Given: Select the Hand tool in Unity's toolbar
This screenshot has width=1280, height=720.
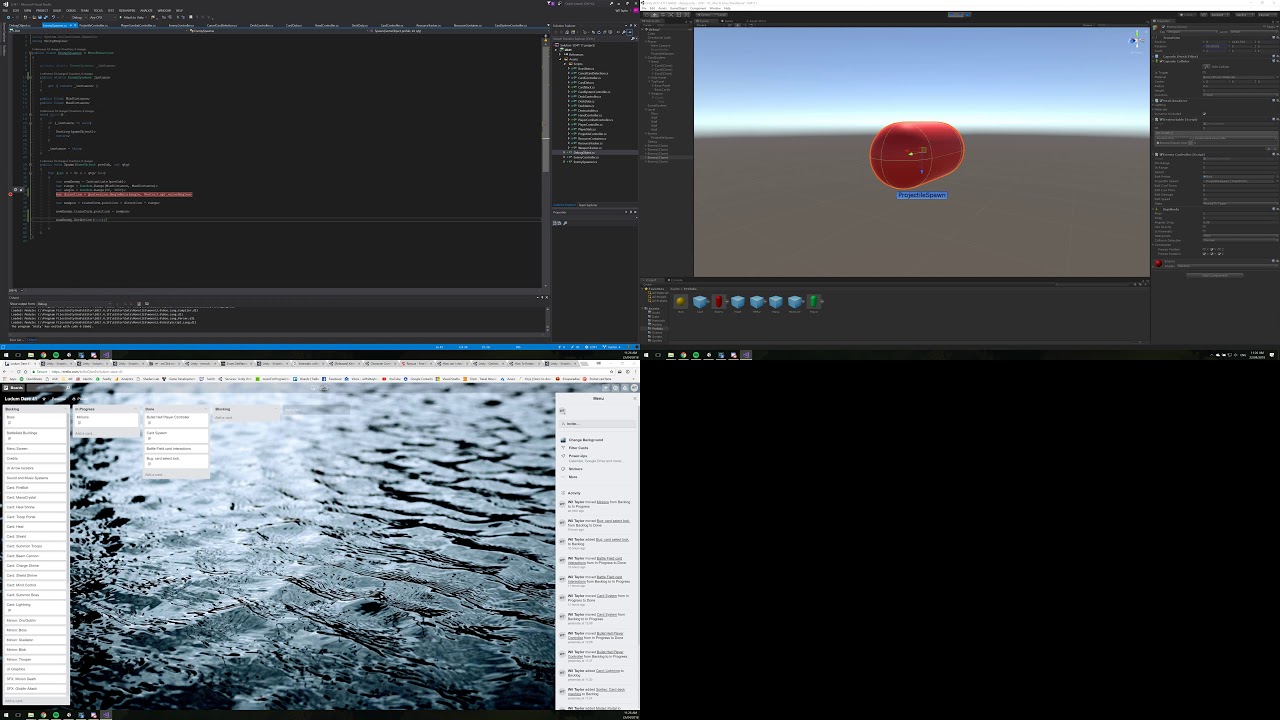Looking at the screenshot, I should tap(646, 15).
